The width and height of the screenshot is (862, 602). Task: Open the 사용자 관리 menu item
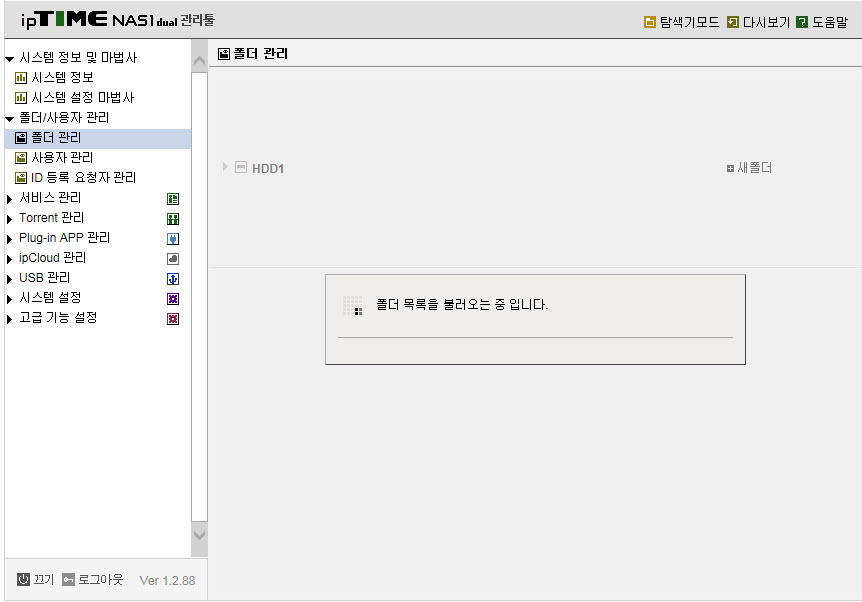point(62,158)
